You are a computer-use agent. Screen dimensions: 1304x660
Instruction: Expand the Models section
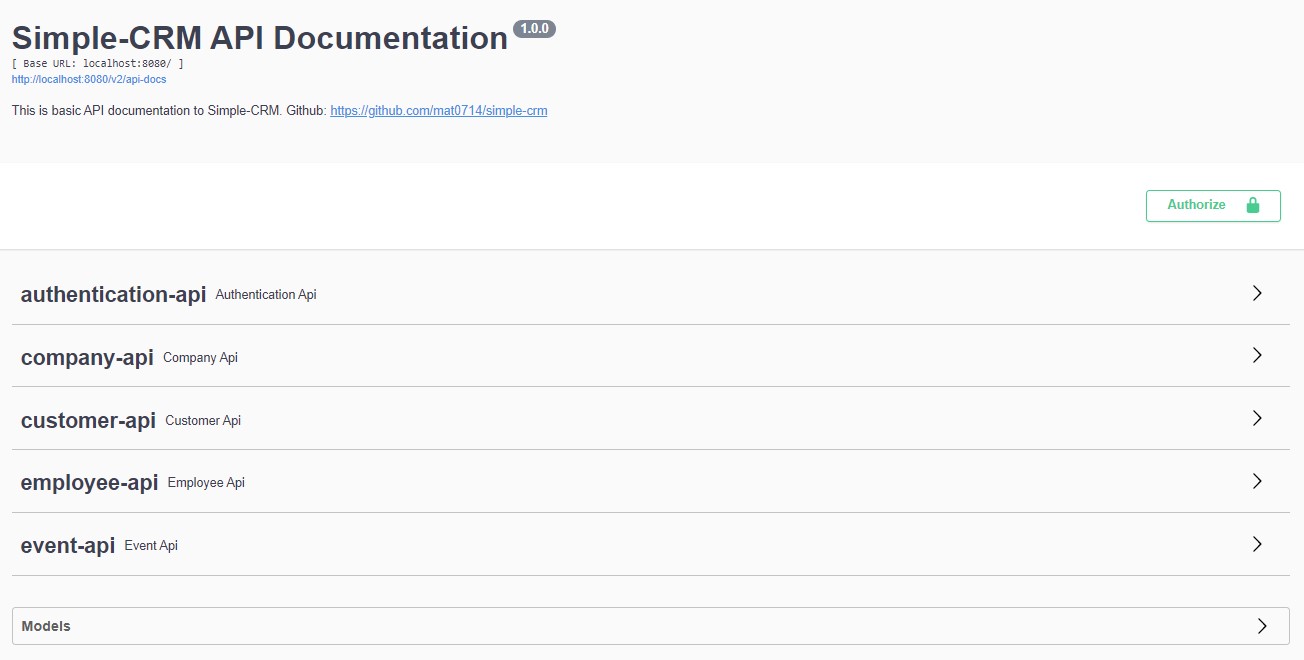[x=46, y=625]
